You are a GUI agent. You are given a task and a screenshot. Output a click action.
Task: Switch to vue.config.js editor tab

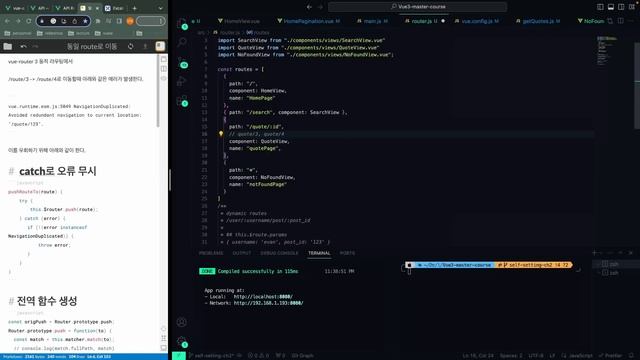click(x=476, y=21)
